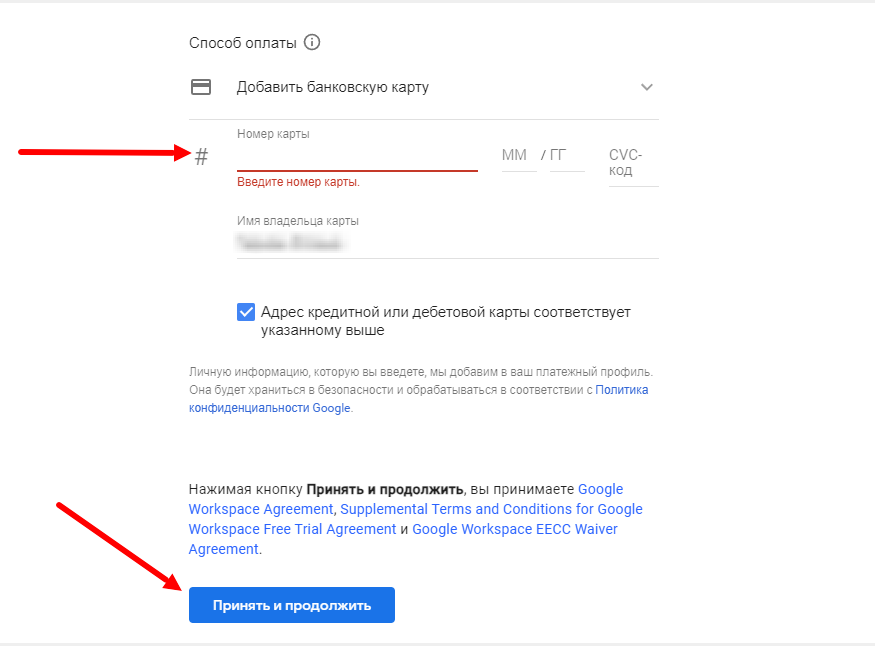This screenshot has width=875, height=646.
Task: Click the small Номер карты floating label
Action: 273,134
